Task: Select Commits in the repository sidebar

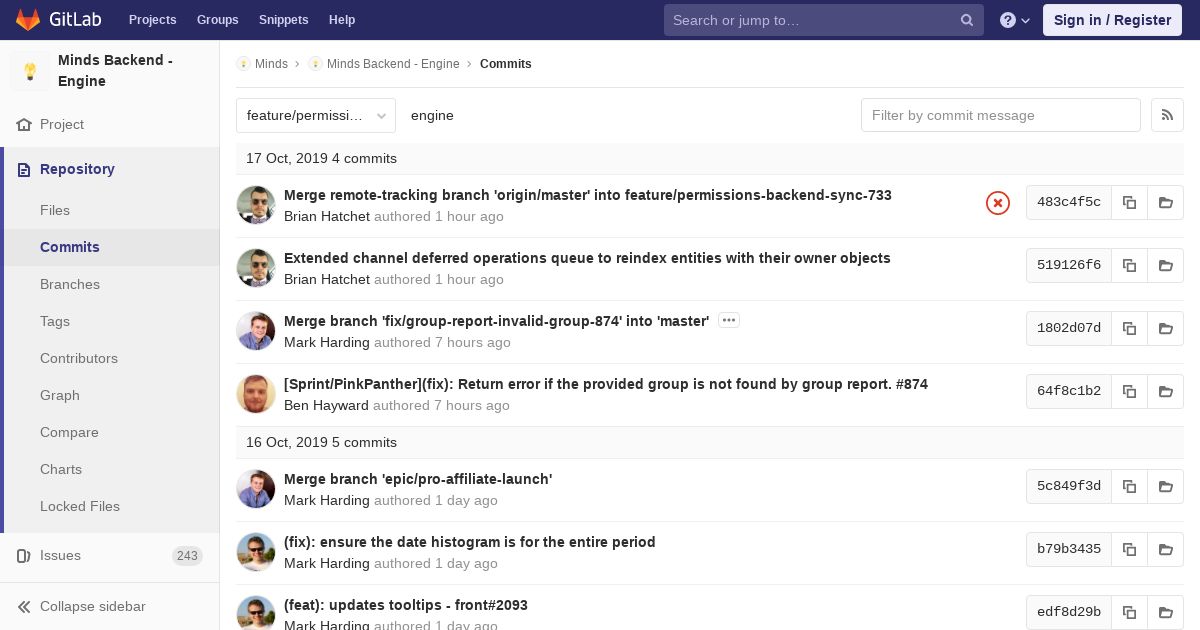Action: coord(70,247)
